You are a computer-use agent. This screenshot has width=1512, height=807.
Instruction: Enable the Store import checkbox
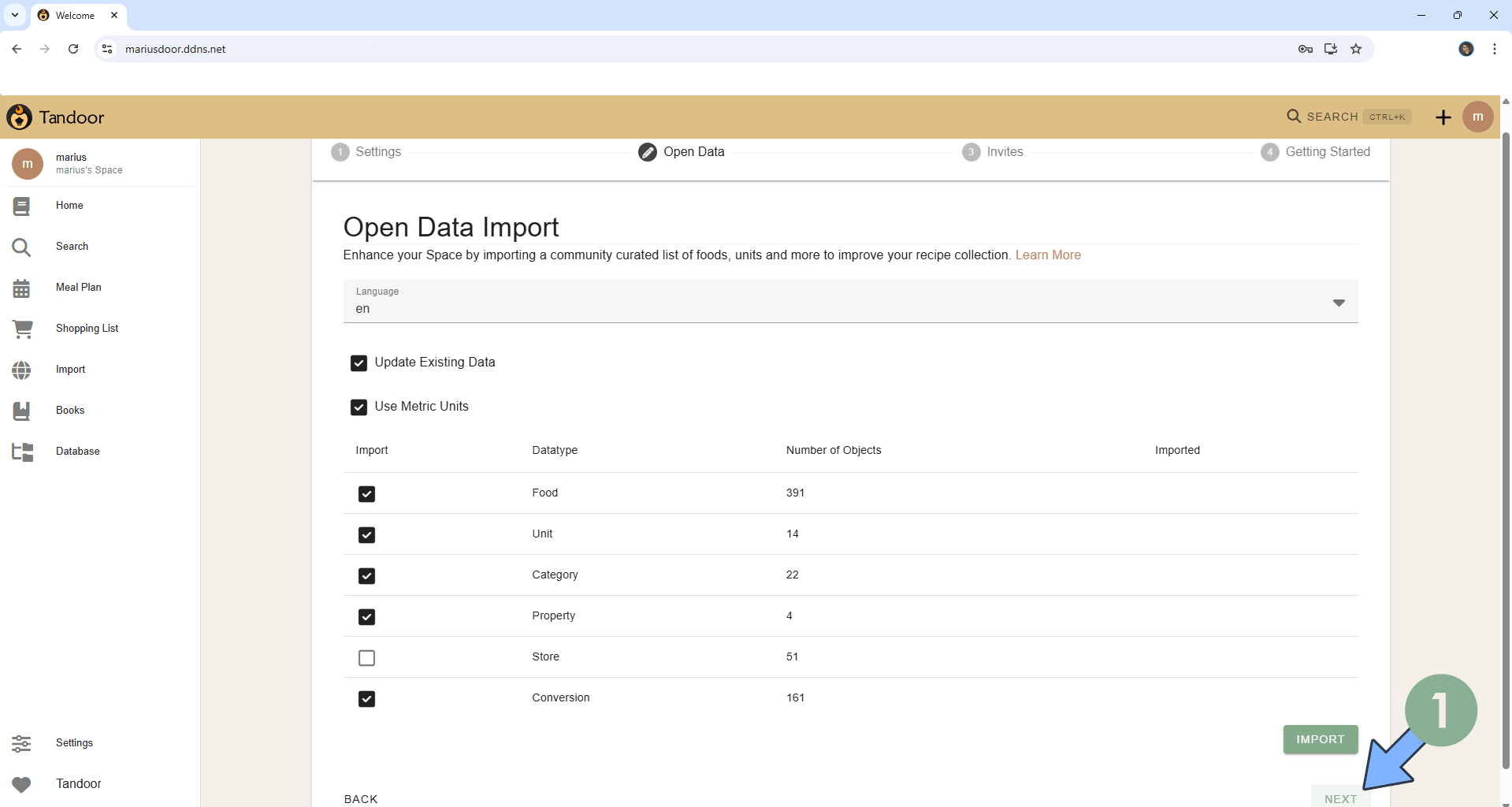coord(366,658)
